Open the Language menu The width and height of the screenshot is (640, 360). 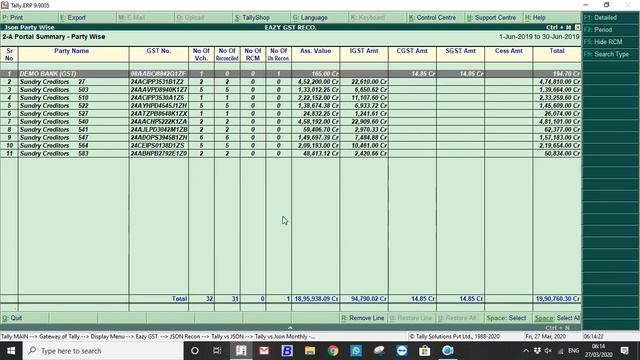click(310, 18)
